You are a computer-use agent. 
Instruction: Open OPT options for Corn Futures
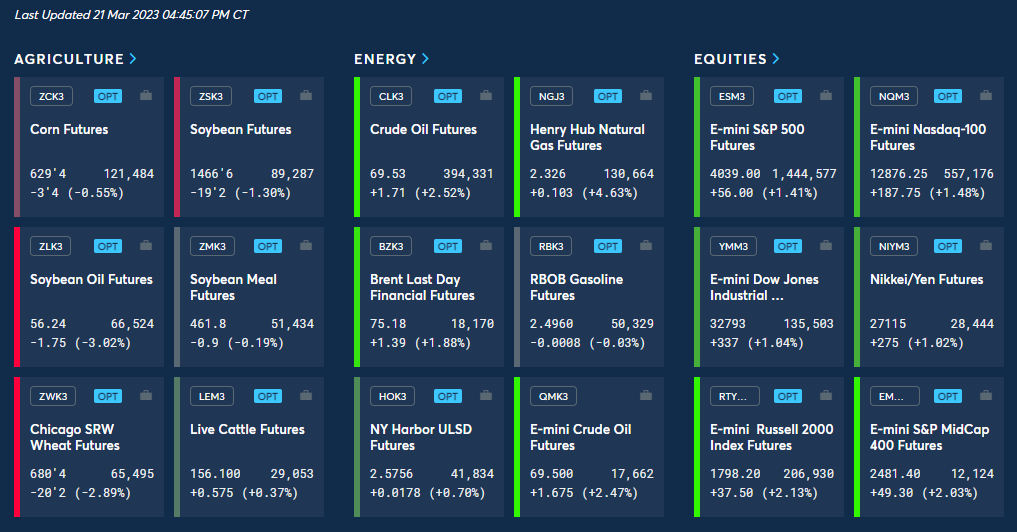(108, 96)
